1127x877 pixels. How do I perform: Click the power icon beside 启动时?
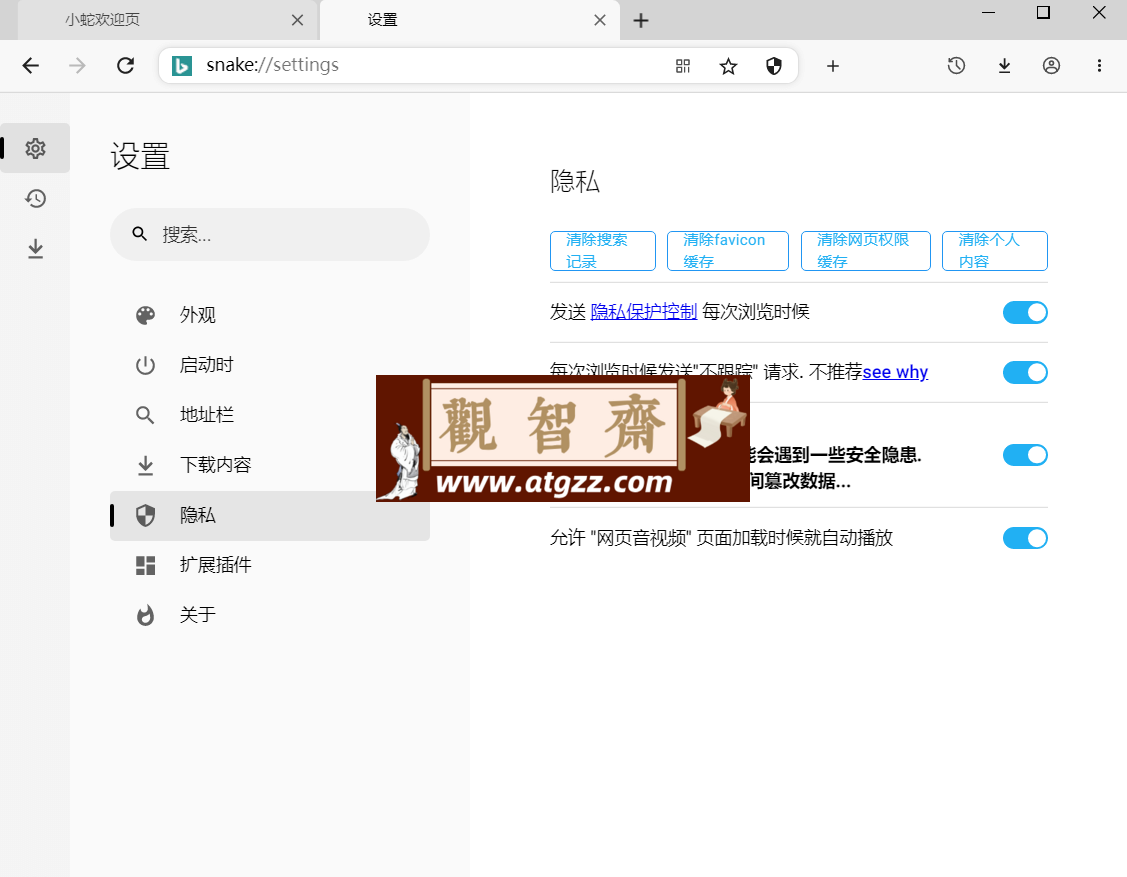pos(145,365)
